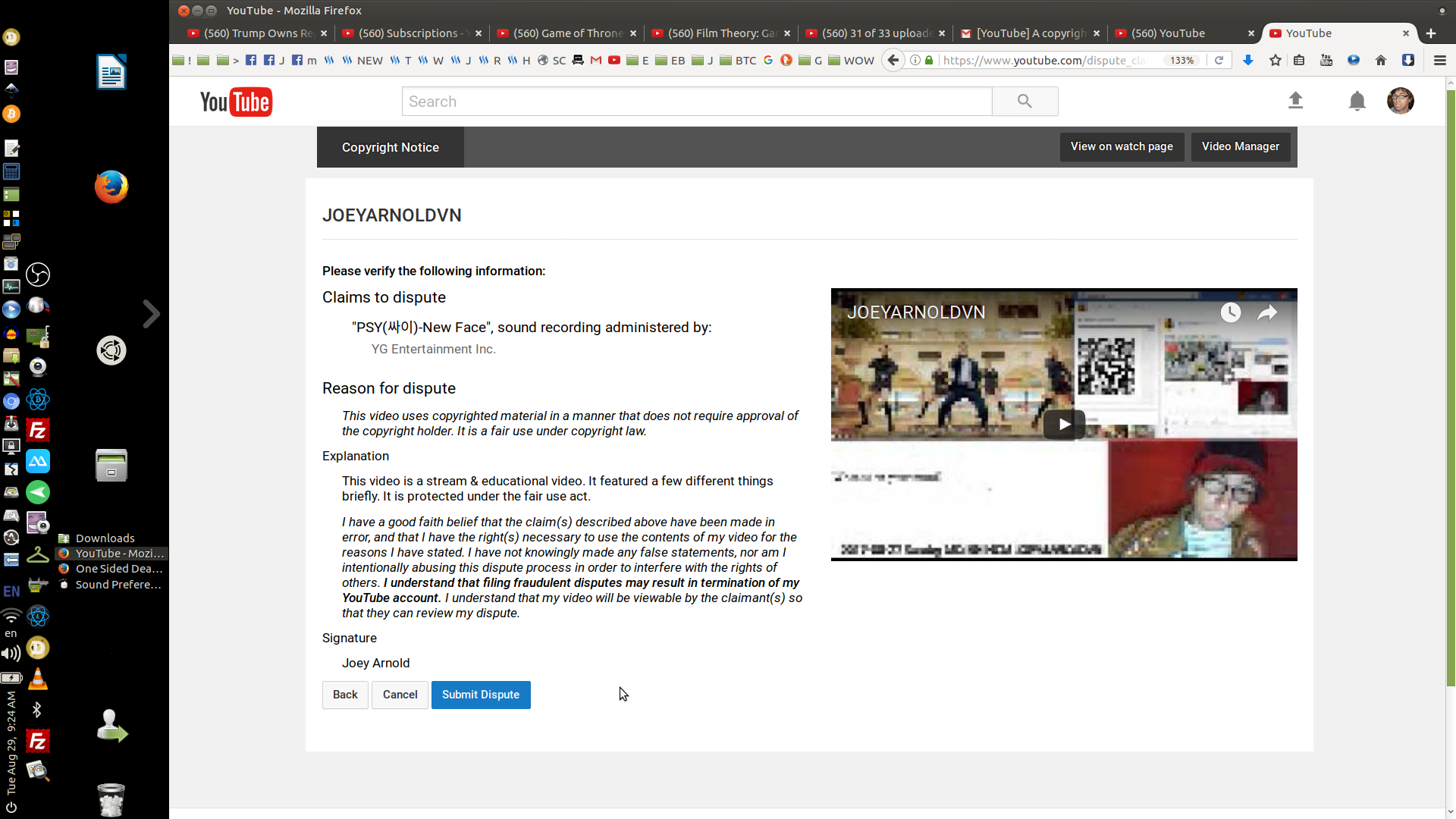Open the BTC bookmarks folder
Viewport: 1456px width, 819px height.
click(738, 60)
